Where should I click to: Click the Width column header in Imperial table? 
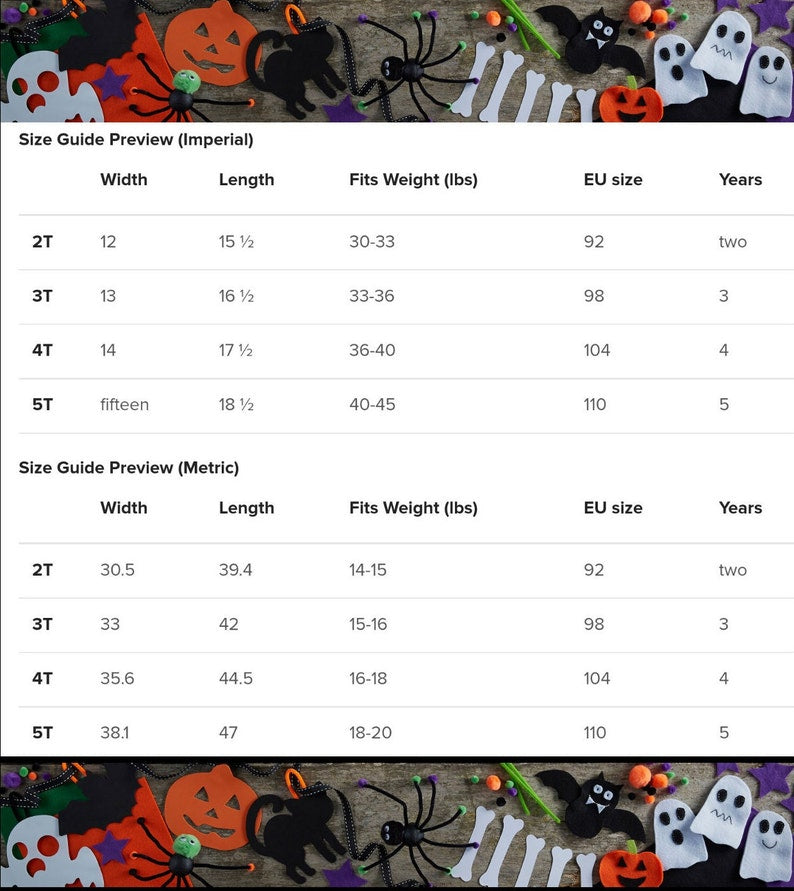click(x=124, y=180)
